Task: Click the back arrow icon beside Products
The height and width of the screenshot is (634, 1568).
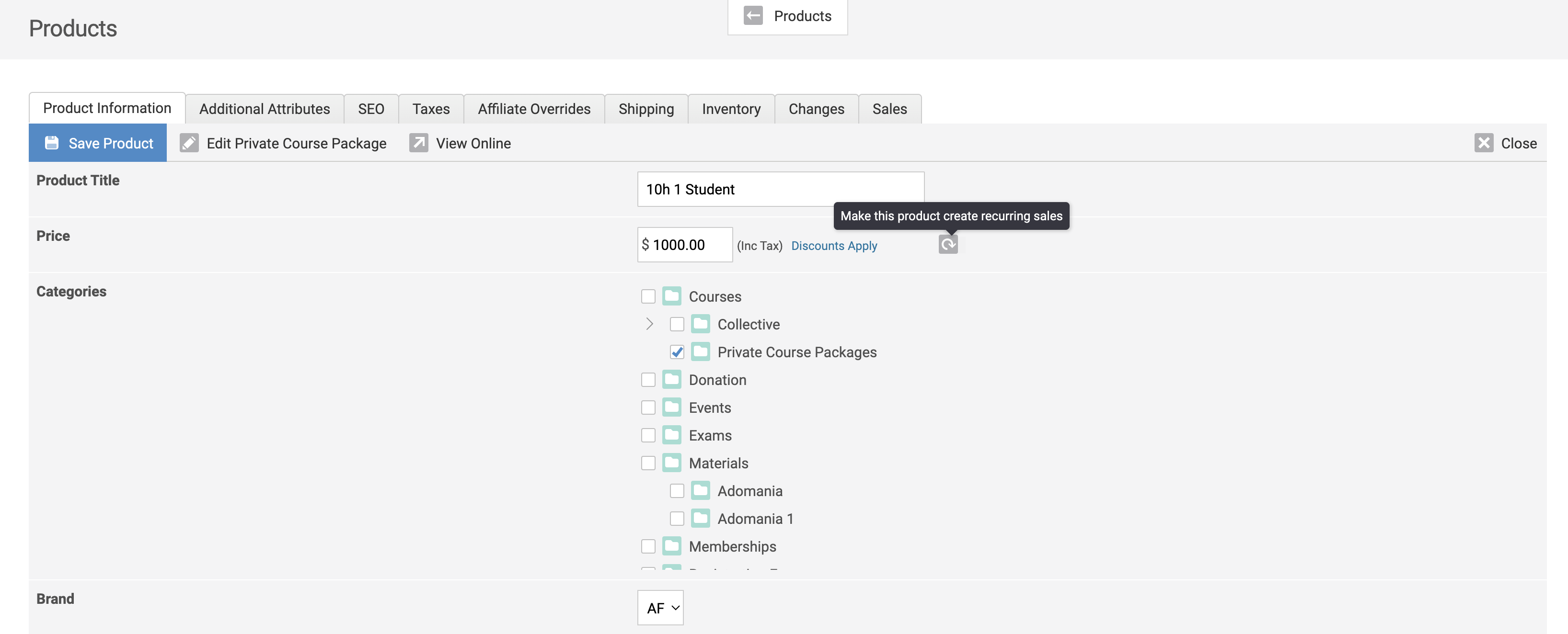Action: coord(753,16)
